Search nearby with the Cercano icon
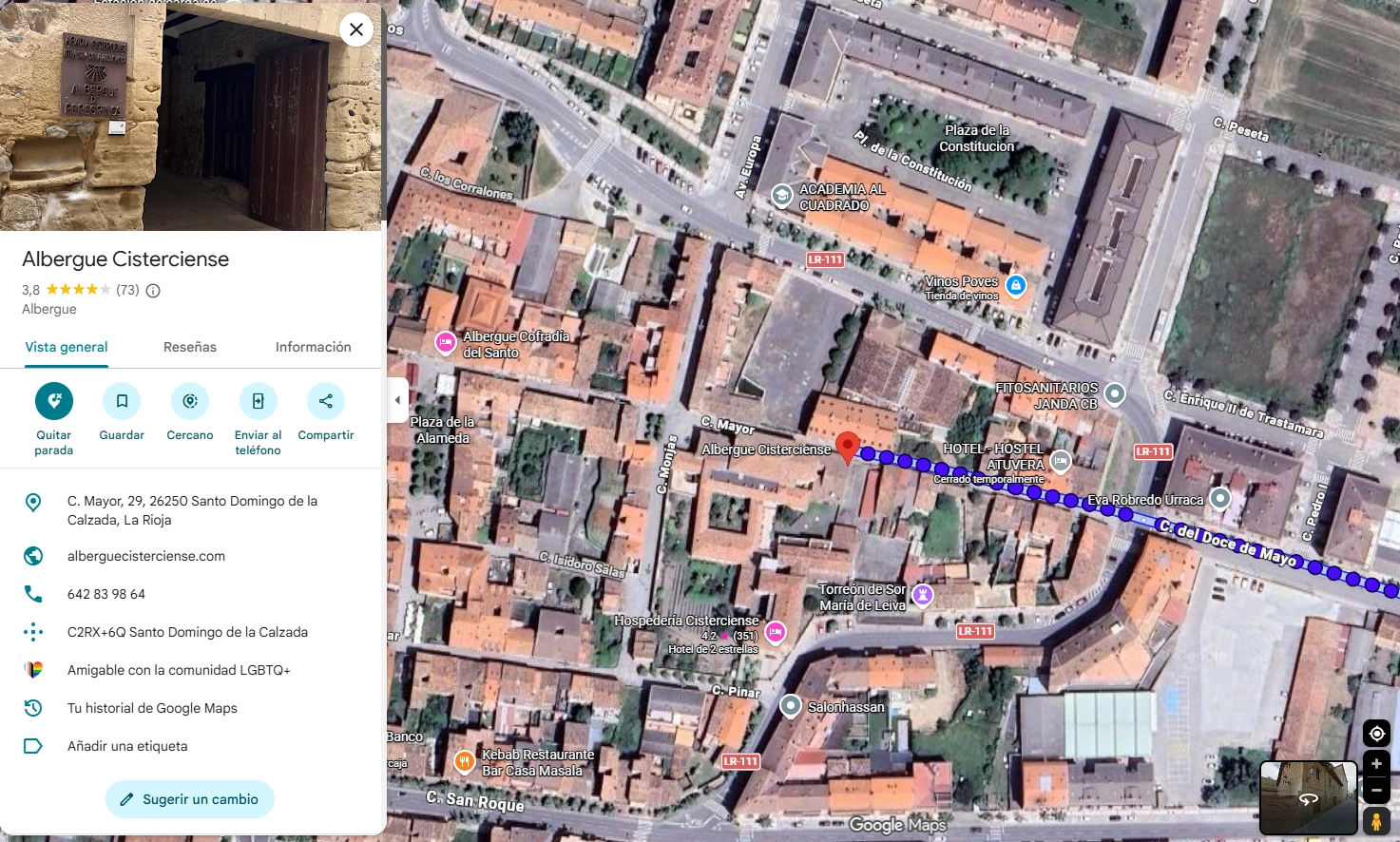This screenshot has height=842, width=1400. click(190, 401)
